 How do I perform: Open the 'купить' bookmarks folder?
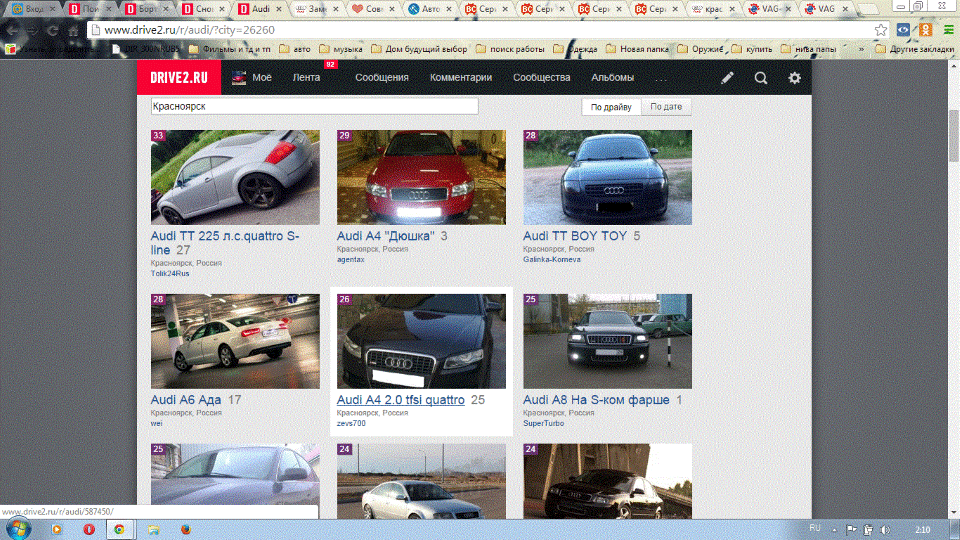pyautogui.click(x=752, y=49)
